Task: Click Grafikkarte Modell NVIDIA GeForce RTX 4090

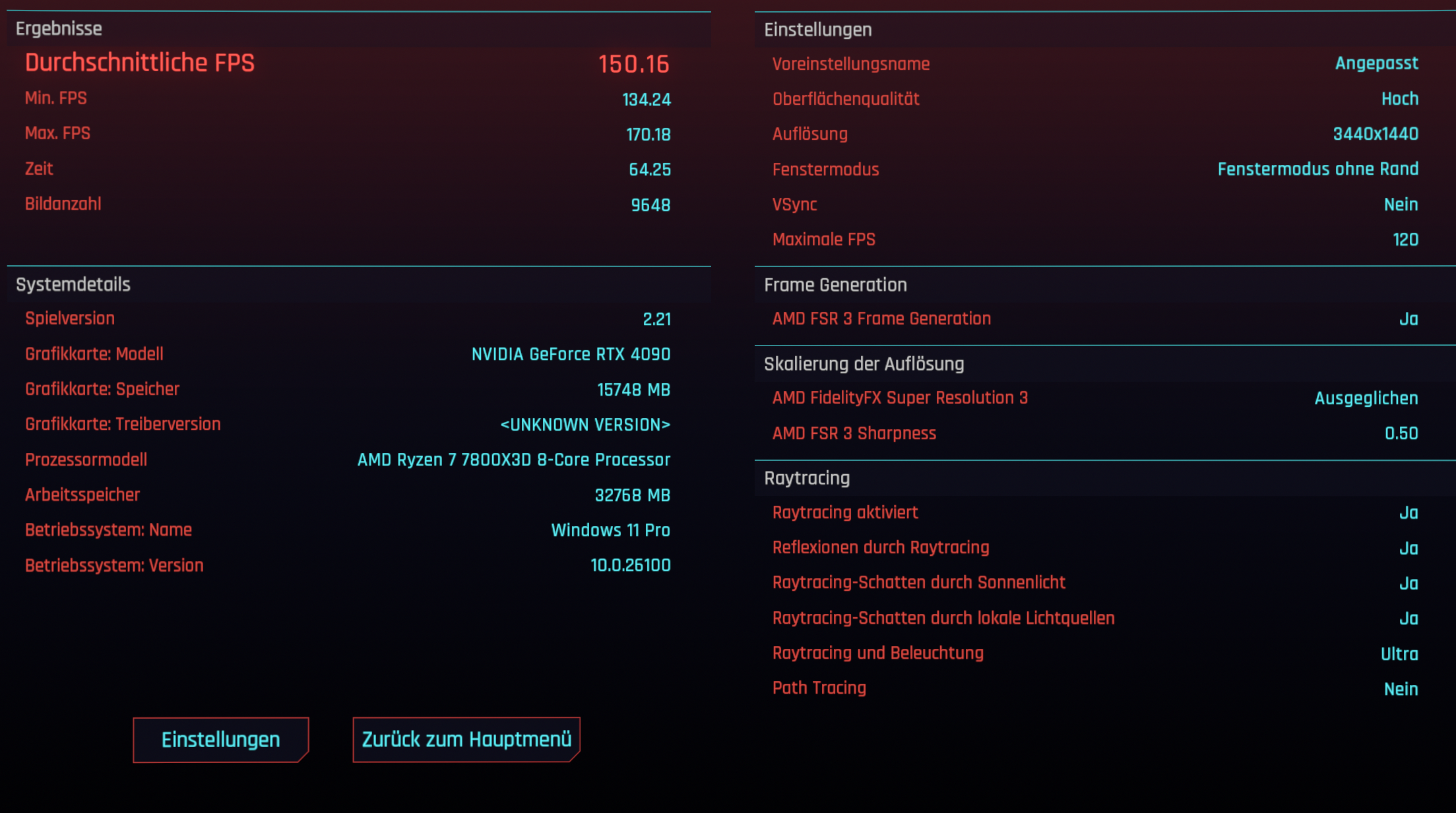Action: pos(570,354)
